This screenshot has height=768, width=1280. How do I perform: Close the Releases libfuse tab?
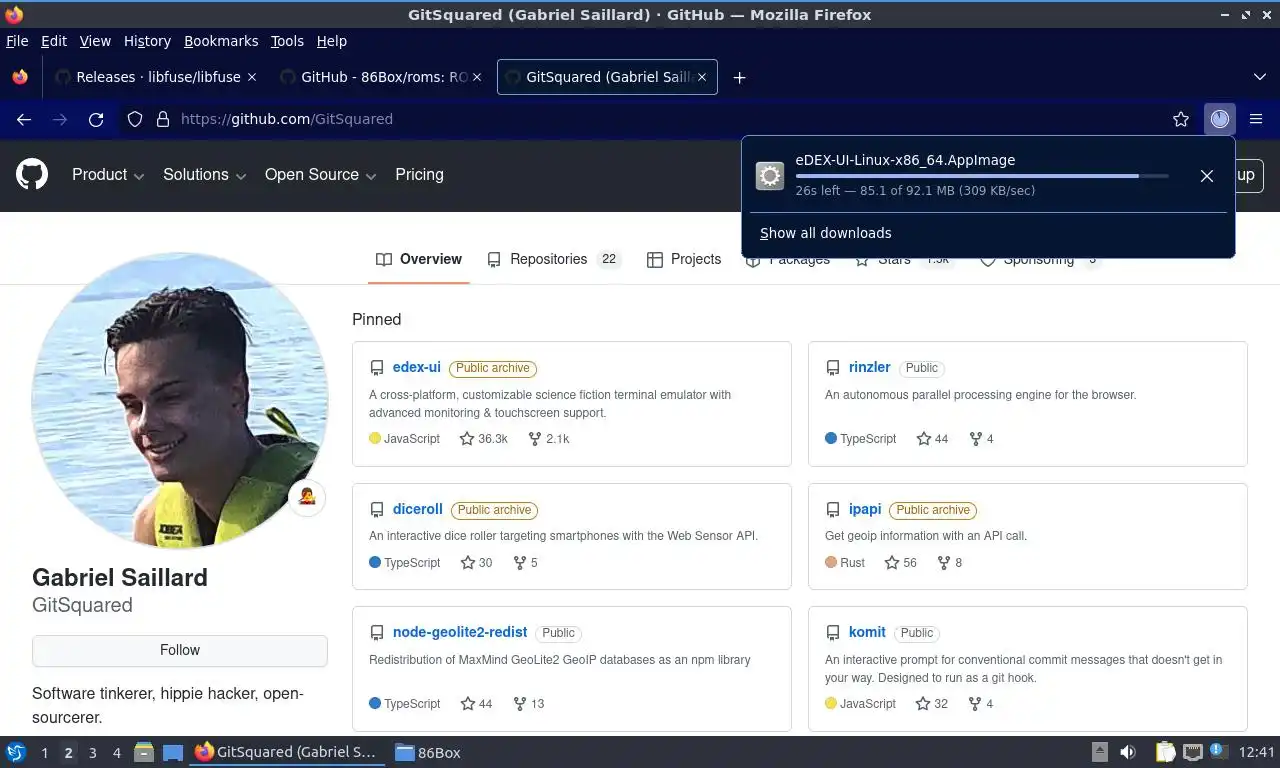251,77
